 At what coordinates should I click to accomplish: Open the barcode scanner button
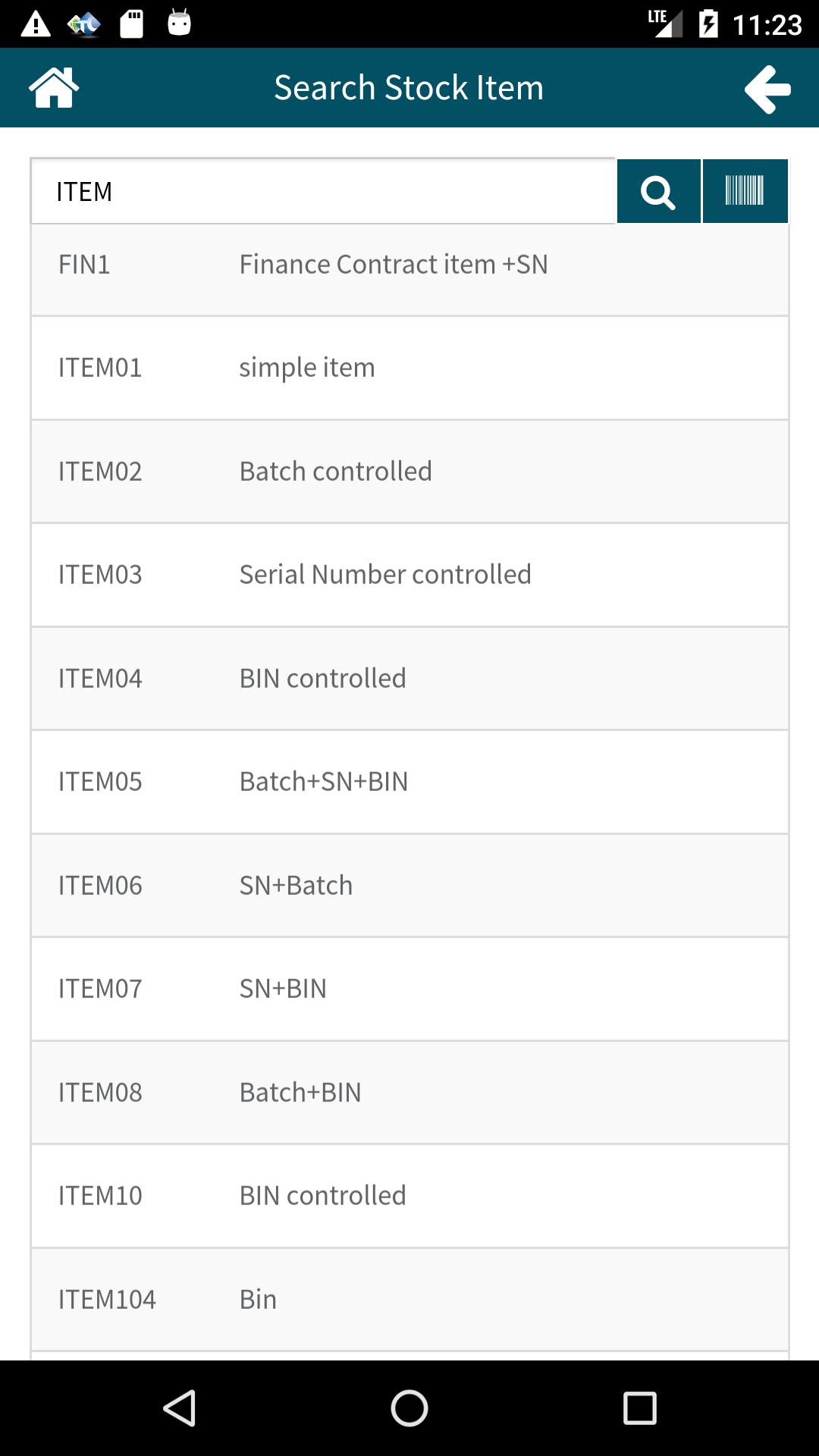coord(745,191)
